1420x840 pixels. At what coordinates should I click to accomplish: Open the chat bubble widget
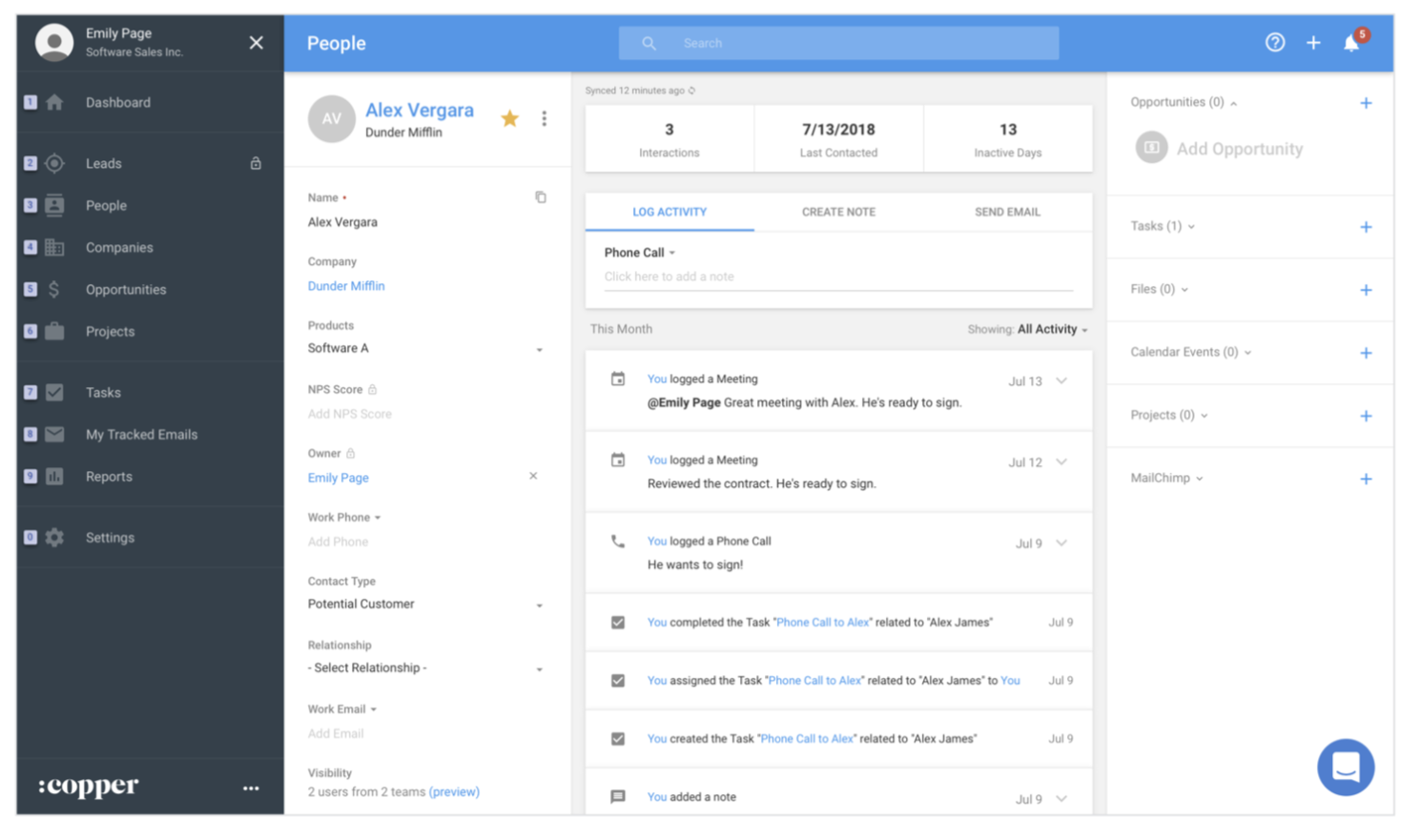(x=1346, y=767)
